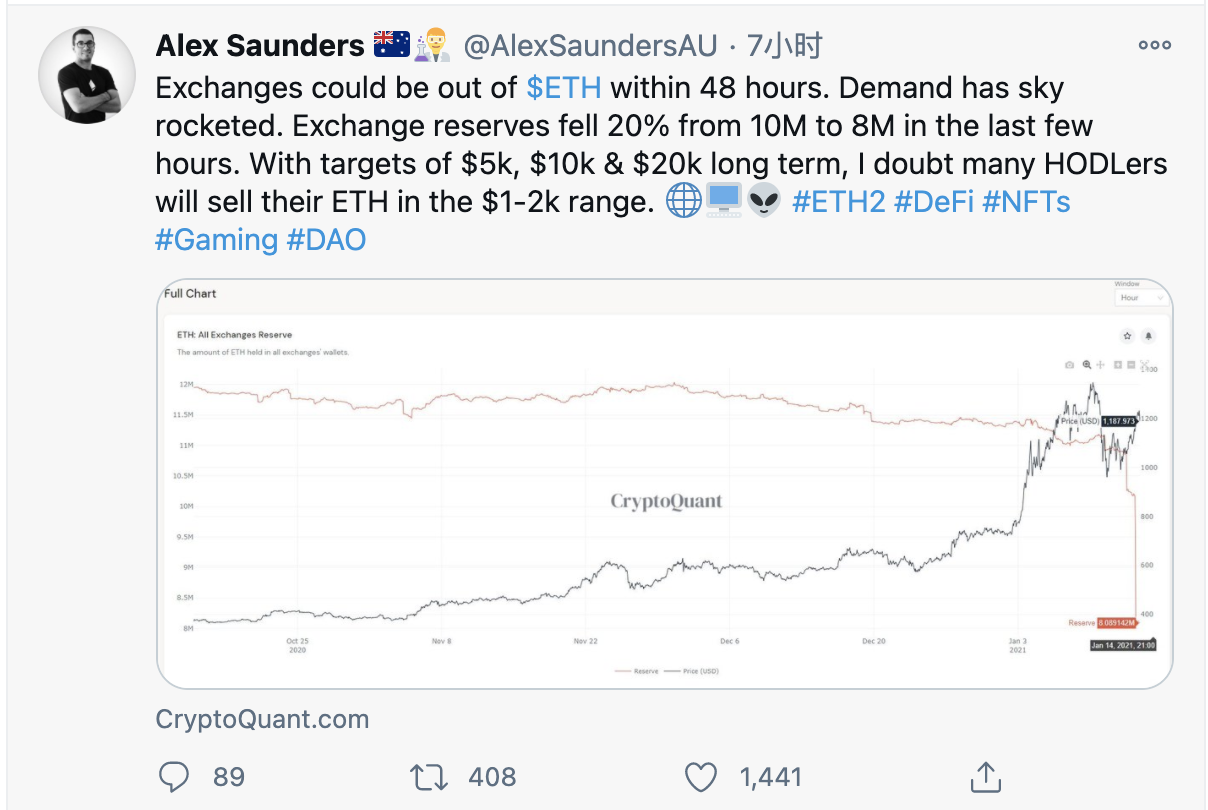Viewport: 1208px width, 810px height.
Task: Open the $ETH cashtag link
Action: pos(564,88)
